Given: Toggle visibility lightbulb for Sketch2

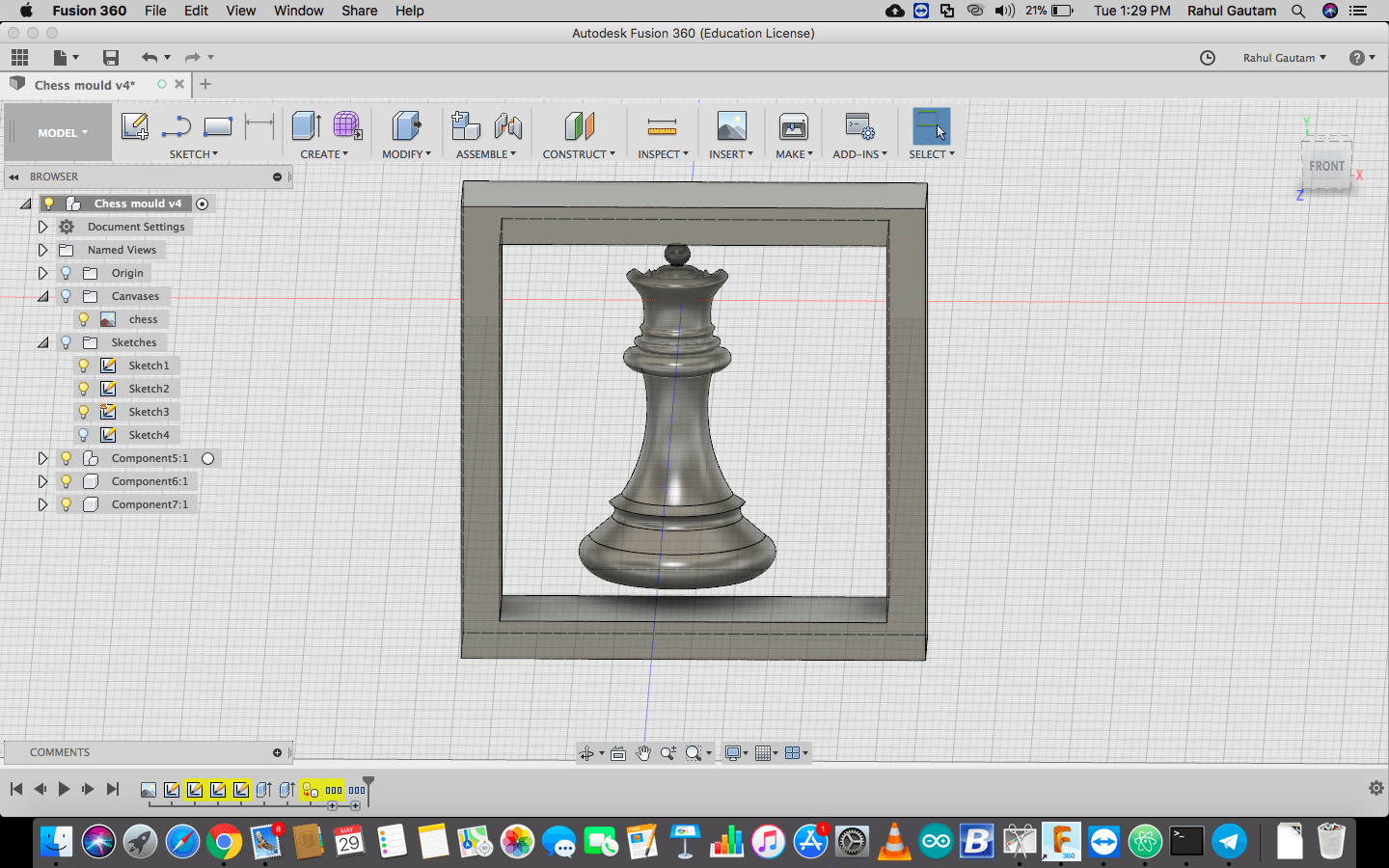Looking at the screenshot, I should (84, 389).
